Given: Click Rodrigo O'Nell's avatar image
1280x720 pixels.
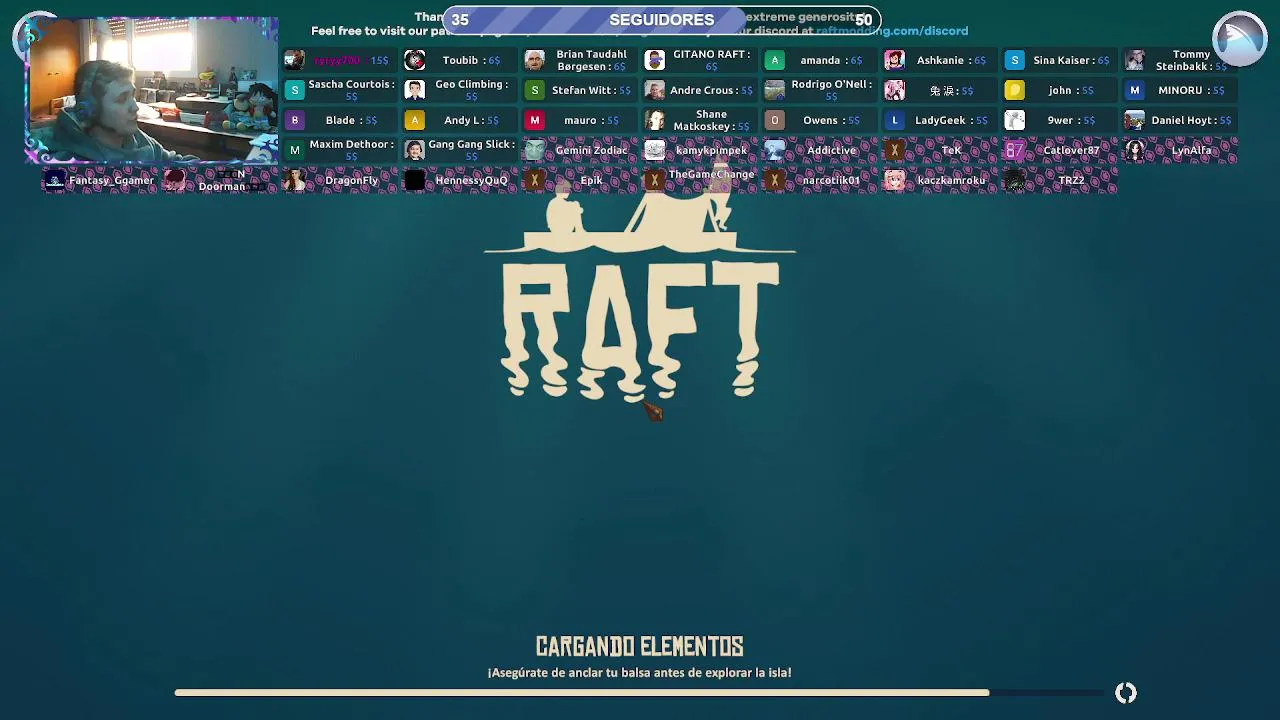Looking at the screenshot, I should [775, 90].
